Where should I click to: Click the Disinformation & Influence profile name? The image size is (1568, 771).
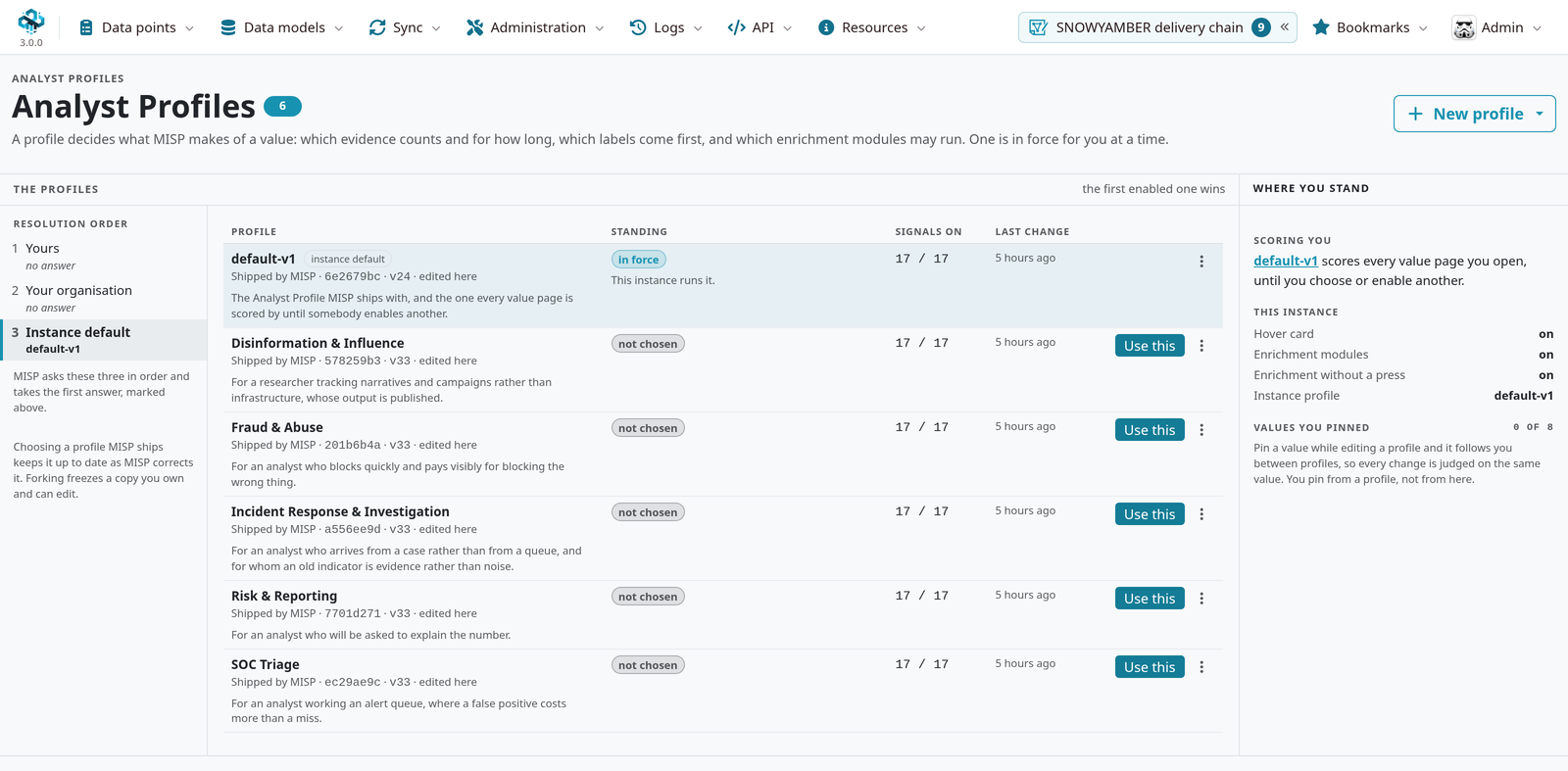click(318, 343)
